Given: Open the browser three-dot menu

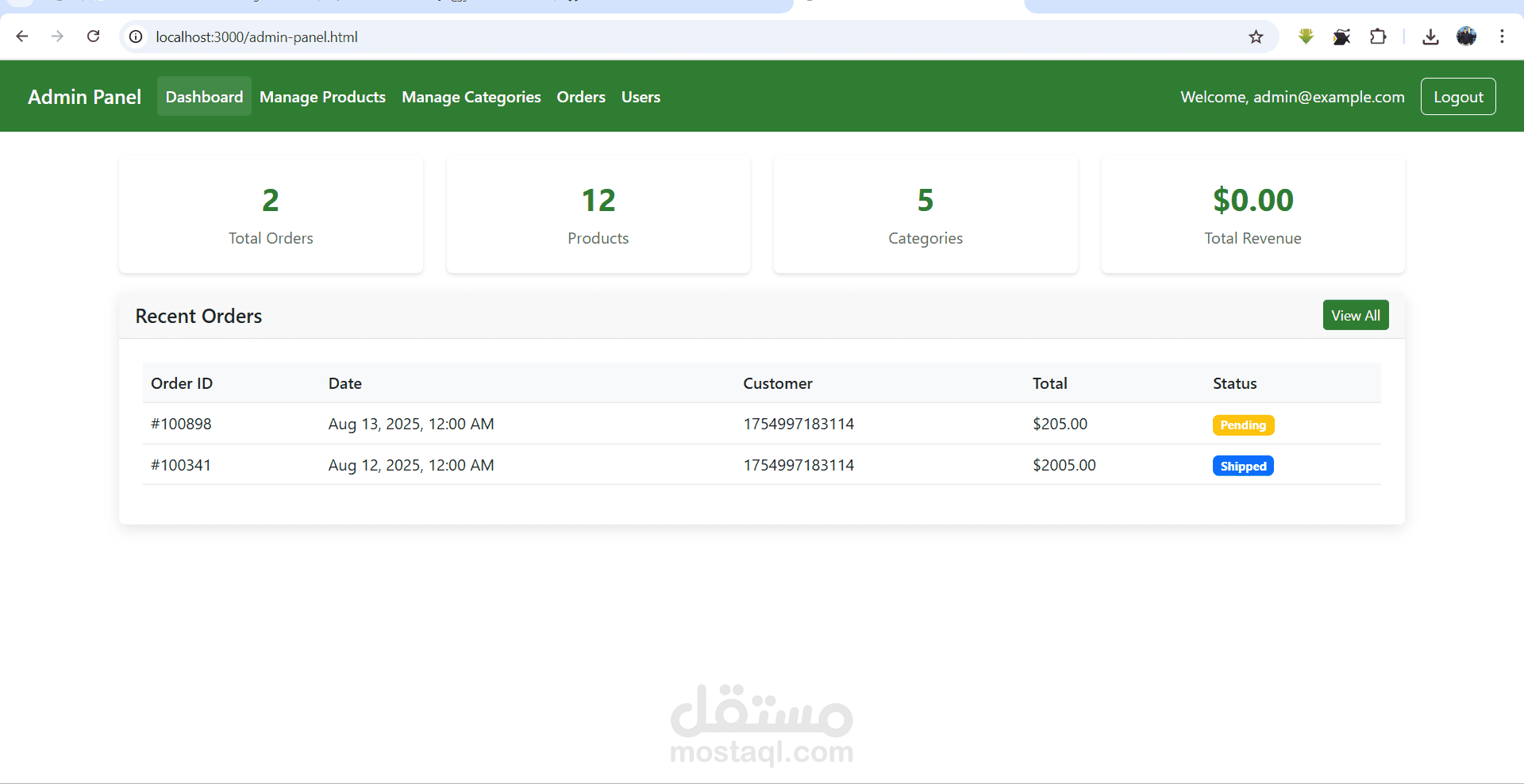Looking at the screenshot, I should tap(1502, 37).
